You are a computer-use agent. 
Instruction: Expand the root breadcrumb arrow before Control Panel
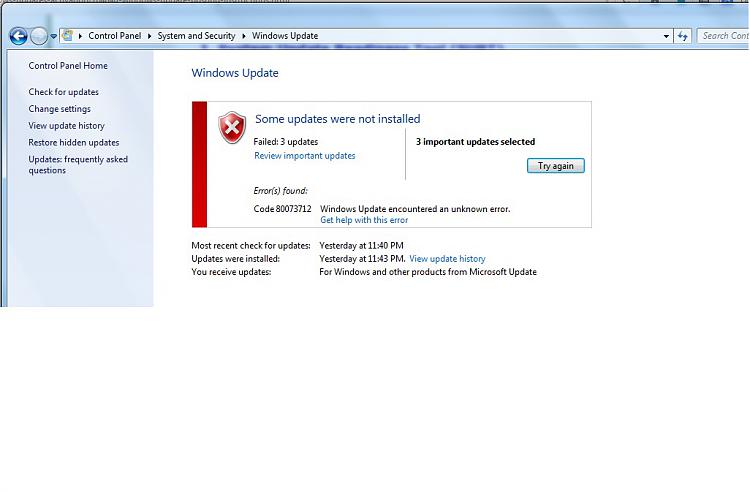[80, 36]
